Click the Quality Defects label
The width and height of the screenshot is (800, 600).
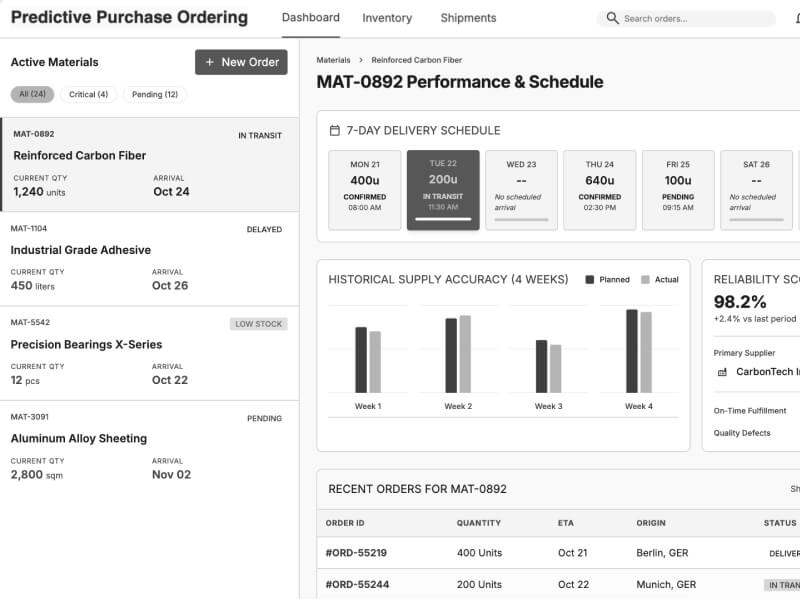click(x=742, y=433)
